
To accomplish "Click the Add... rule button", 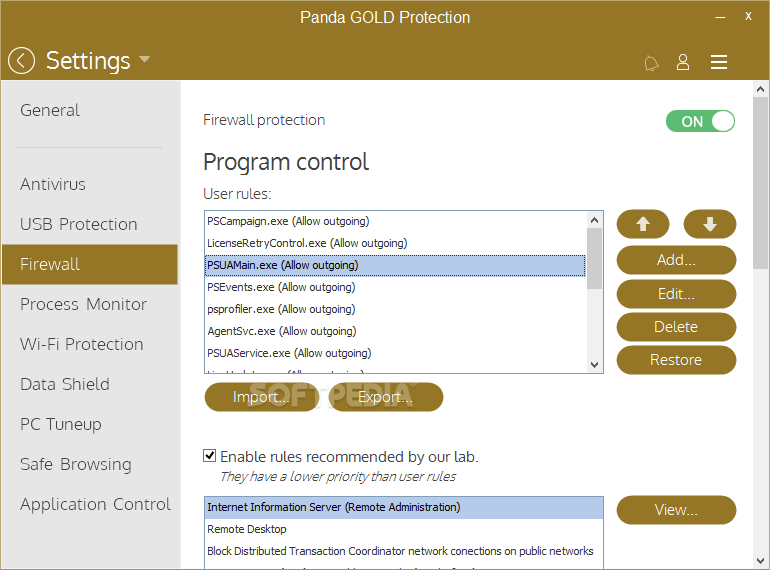I will [x=676, y=260].
